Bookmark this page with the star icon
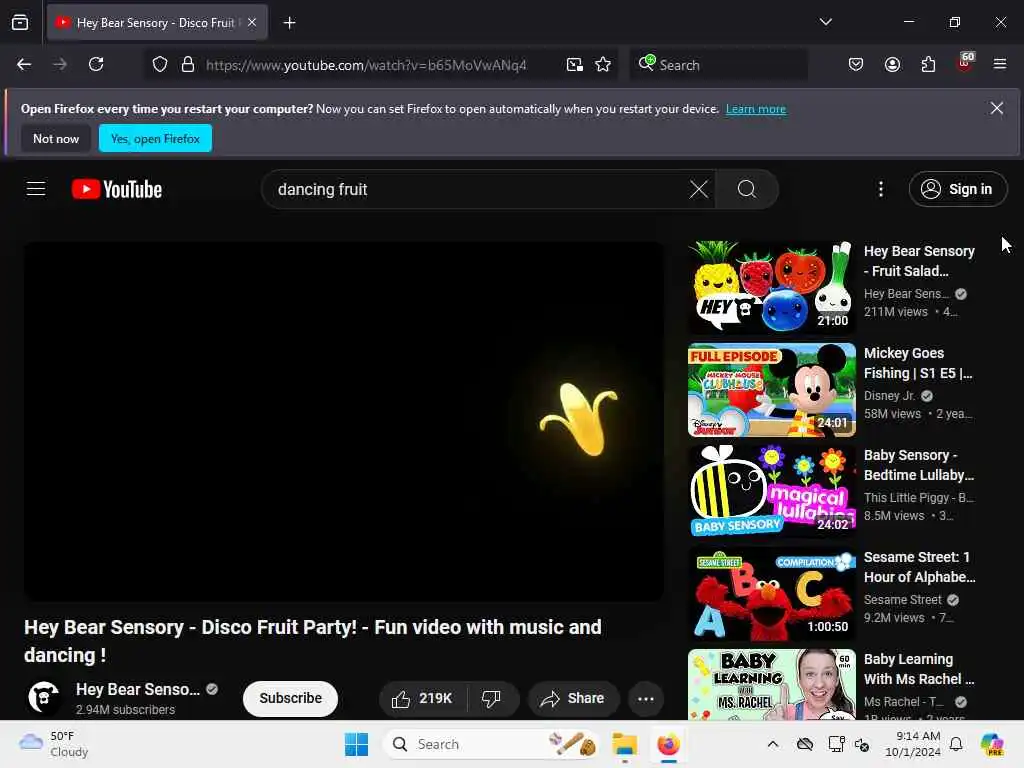 click(x=603, y=64)
